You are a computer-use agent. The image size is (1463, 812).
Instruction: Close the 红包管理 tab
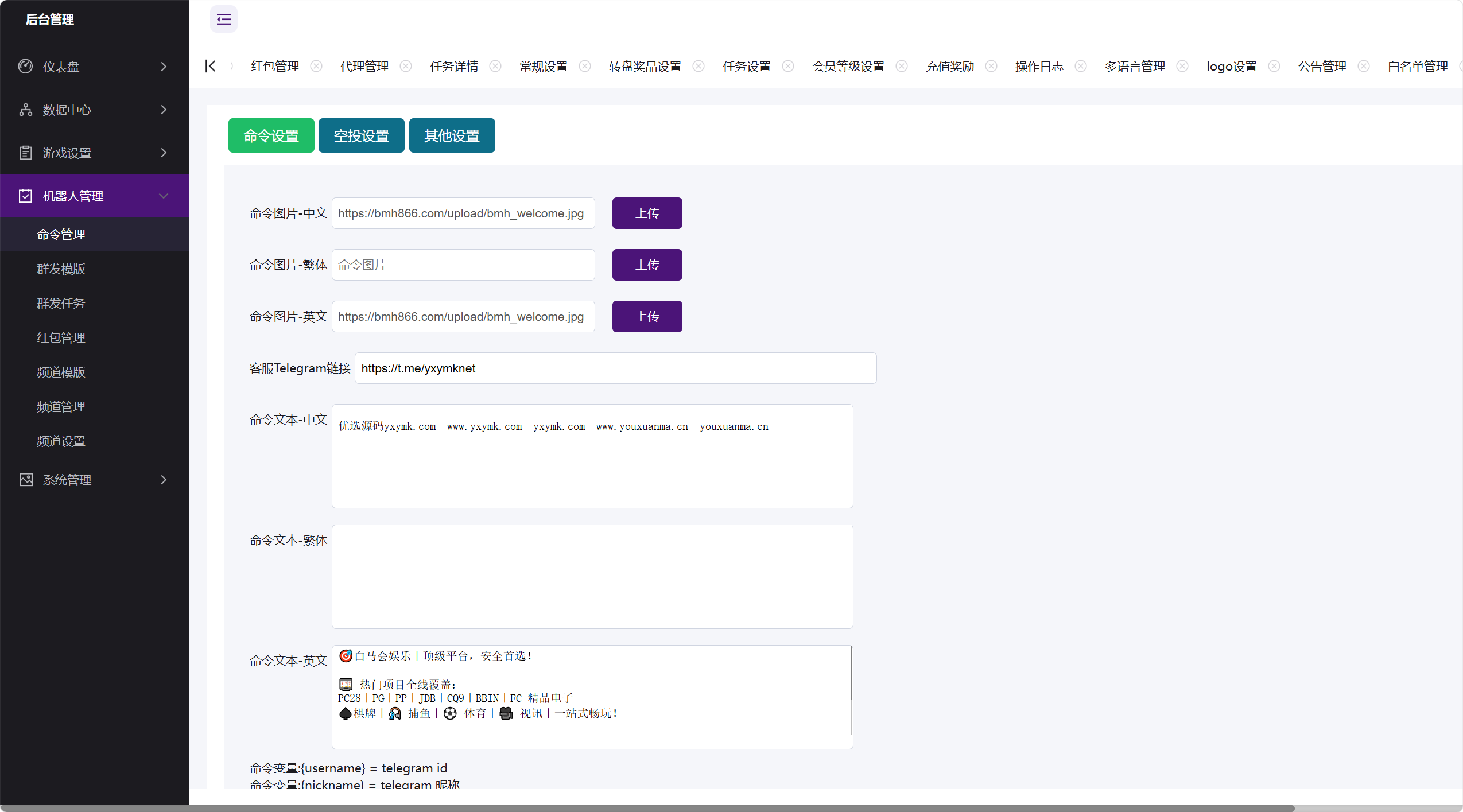tap(316, 67)
